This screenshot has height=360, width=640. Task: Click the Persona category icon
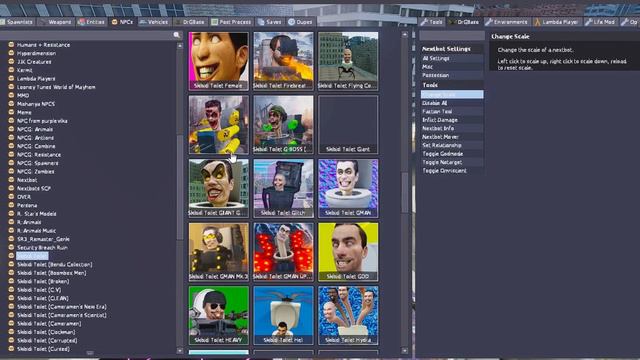pos(11,205)
